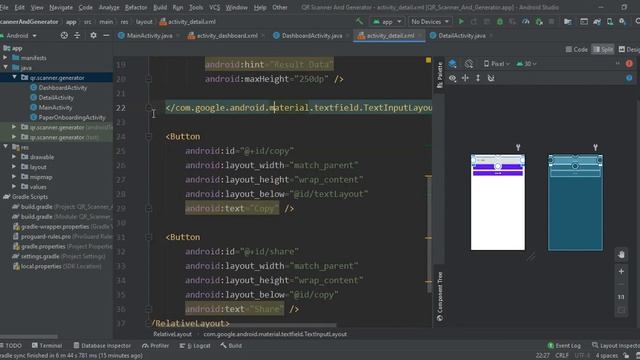Open the Palette side tab
The height and width of the screenshot is (360, 640).
(x=440, y=75)
